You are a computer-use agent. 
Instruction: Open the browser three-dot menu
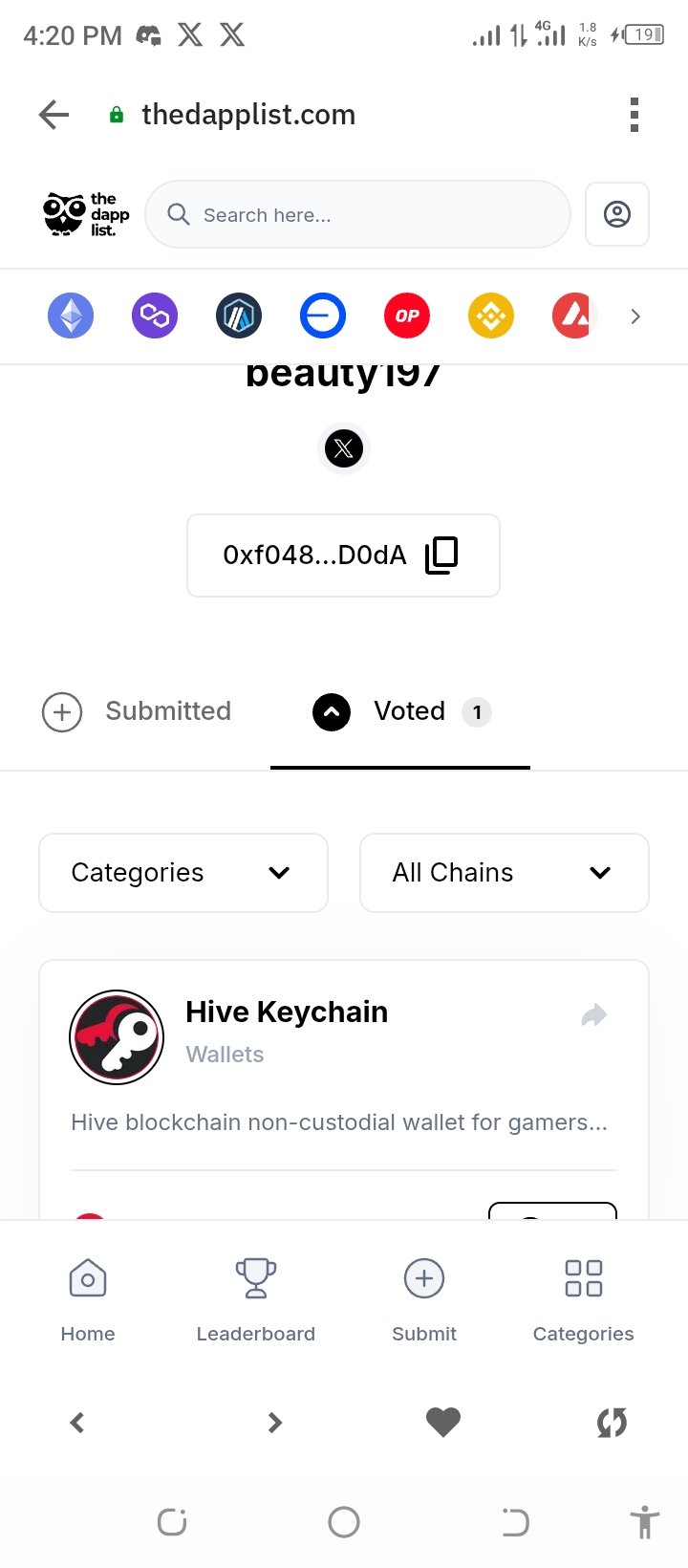click(x=634, y=115)
